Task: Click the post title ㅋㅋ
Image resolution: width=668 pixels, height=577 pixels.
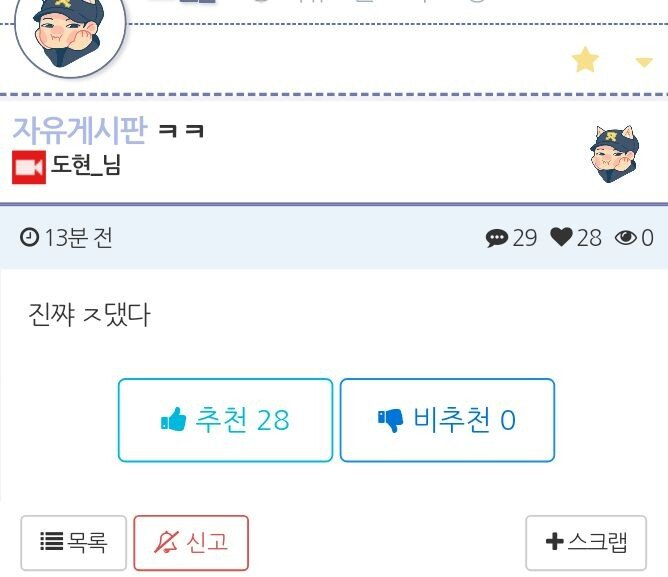Action: pos(181,130)
